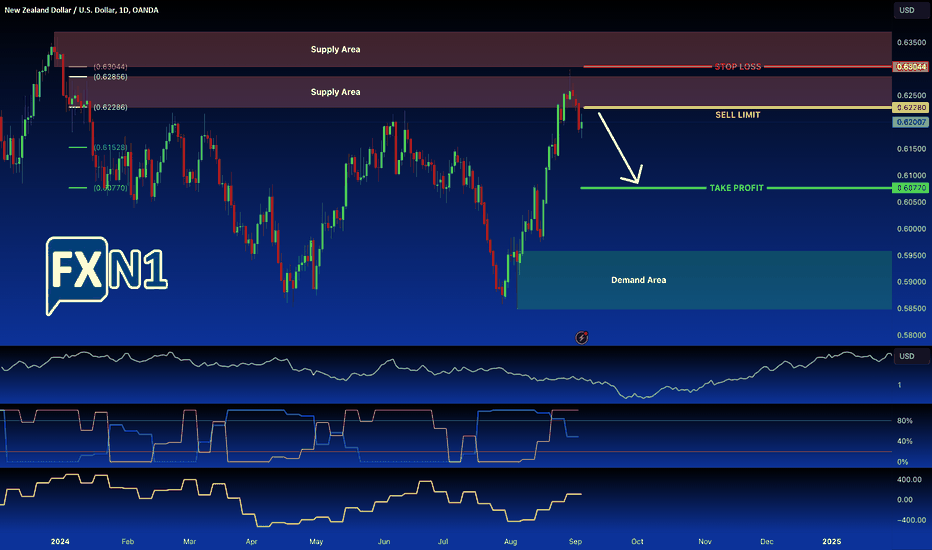The image size is (932, 550).
Task: Select the STOP LOSS line label
Action: point(738,67)
